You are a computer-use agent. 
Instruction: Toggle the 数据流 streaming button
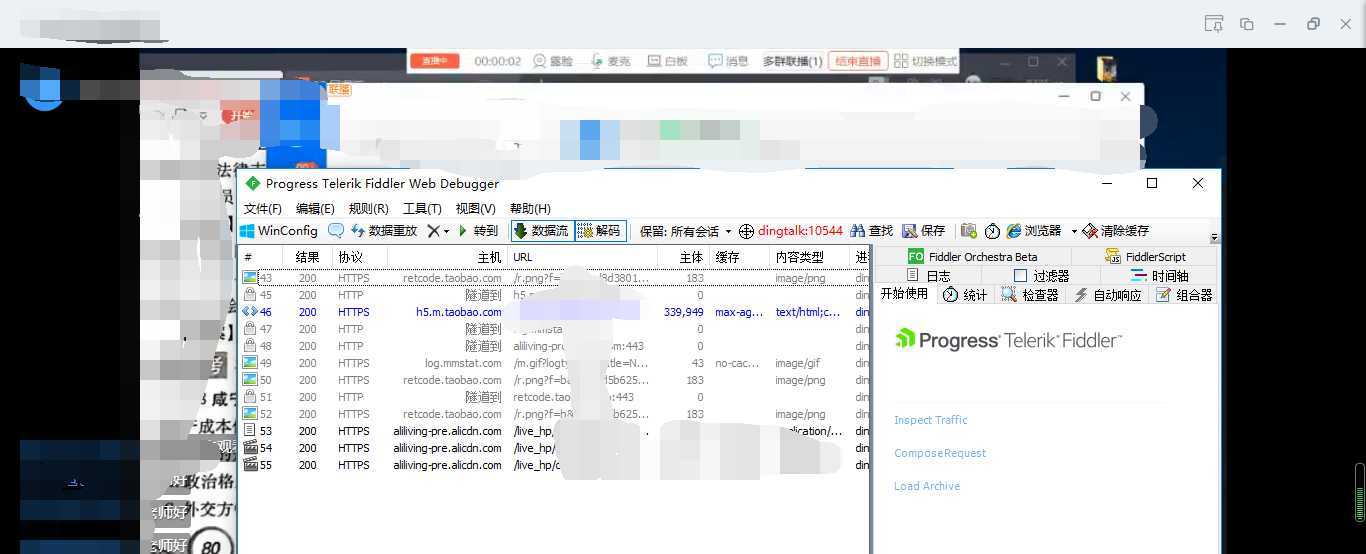point(542,231)
